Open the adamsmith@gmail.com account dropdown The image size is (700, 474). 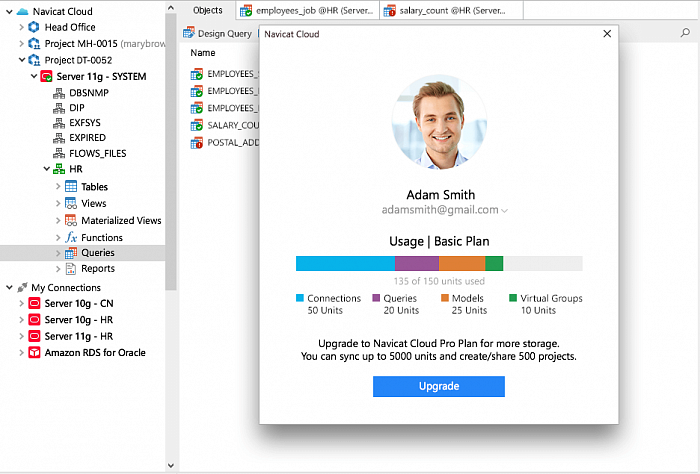coord(505,211)
